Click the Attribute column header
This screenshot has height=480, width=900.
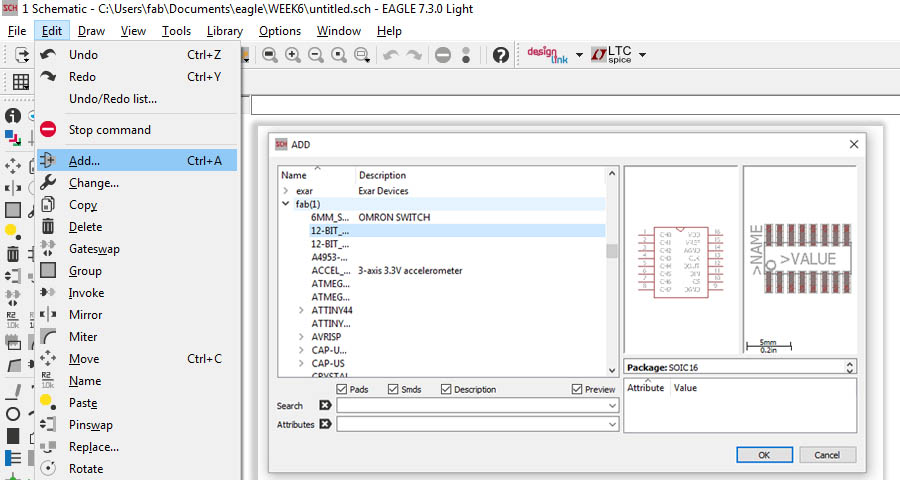pos(646,388)
